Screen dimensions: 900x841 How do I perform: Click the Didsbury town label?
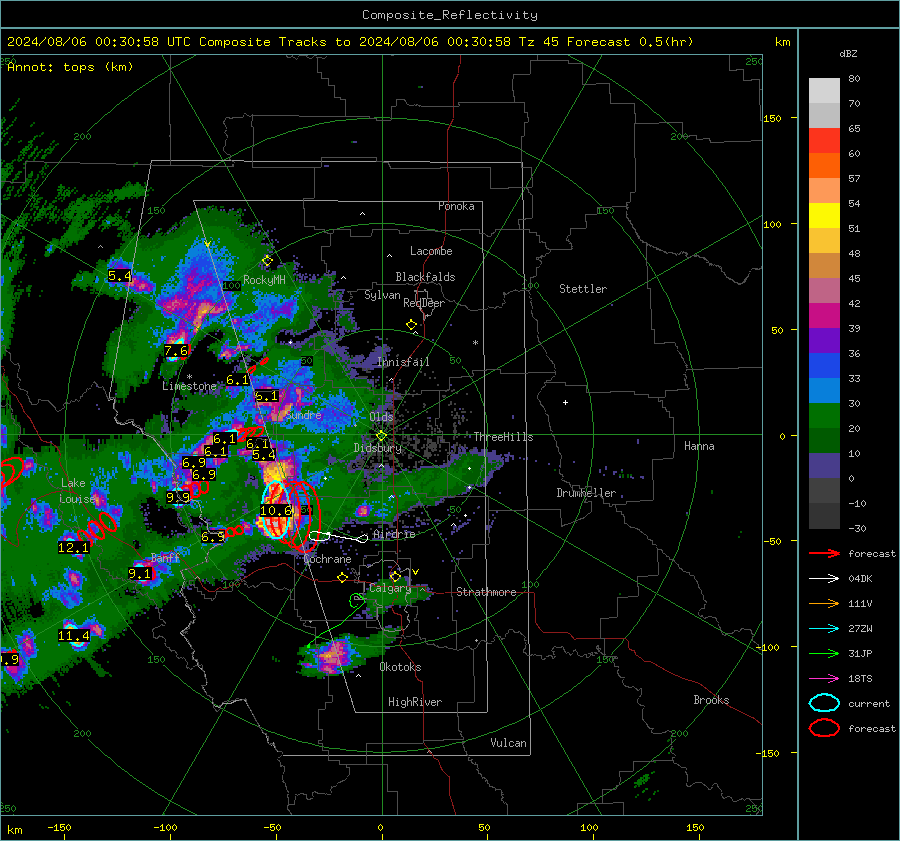tap(377, 448)
